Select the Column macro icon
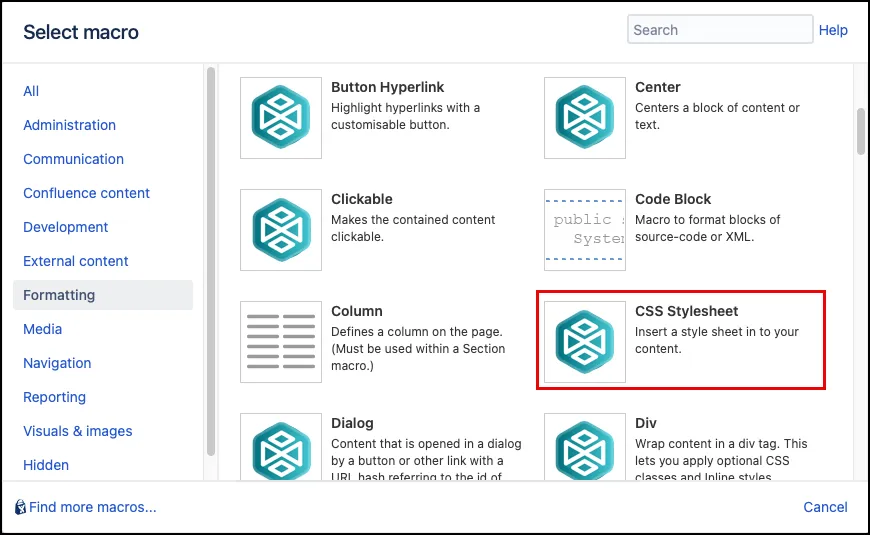The height and width of the screenshot is (535, 870). [281, 342]
